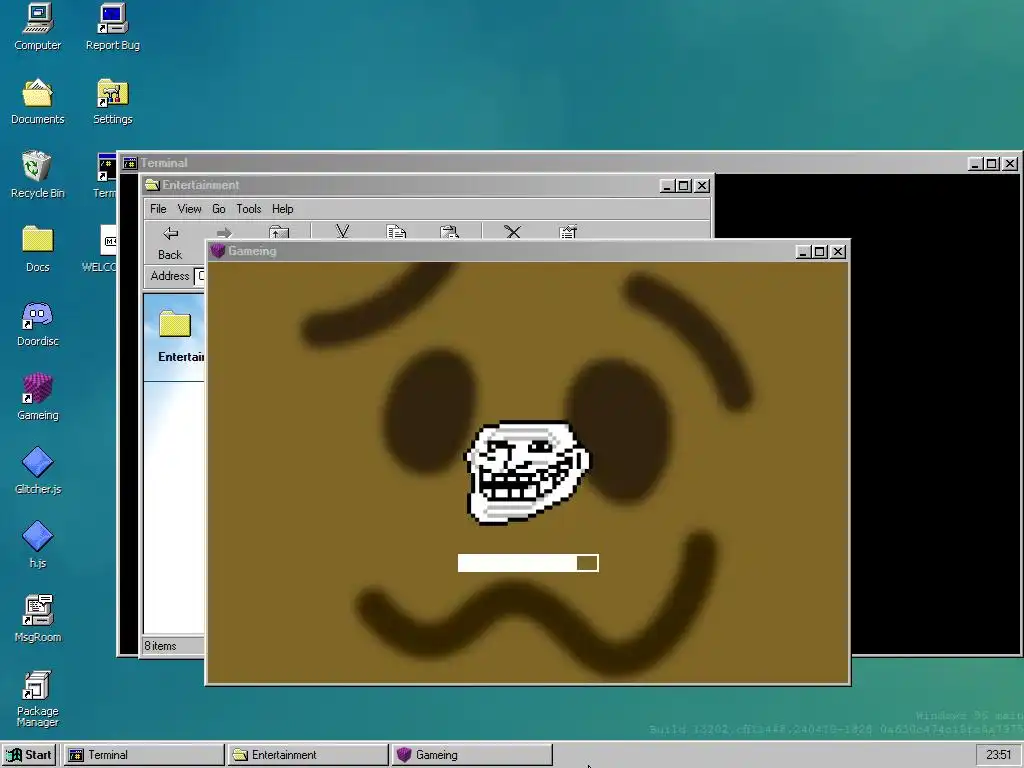Viewport: 1024px width, 768px height.
Task: Click the Gameing loading progress bar
Action: pos(528,563)
